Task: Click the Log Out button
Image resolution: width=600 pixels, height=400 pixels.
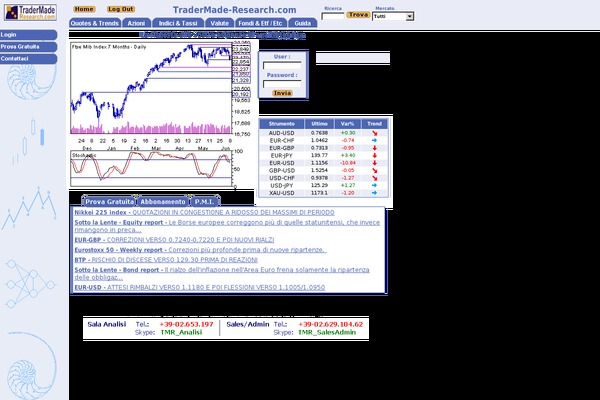Action: [x=121, y=9]
